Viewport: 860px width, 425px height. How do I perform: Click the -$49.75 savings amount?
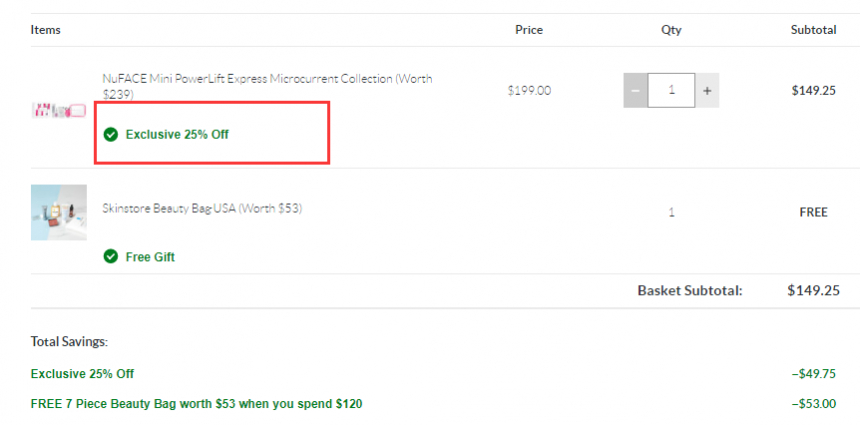point(814,374)
